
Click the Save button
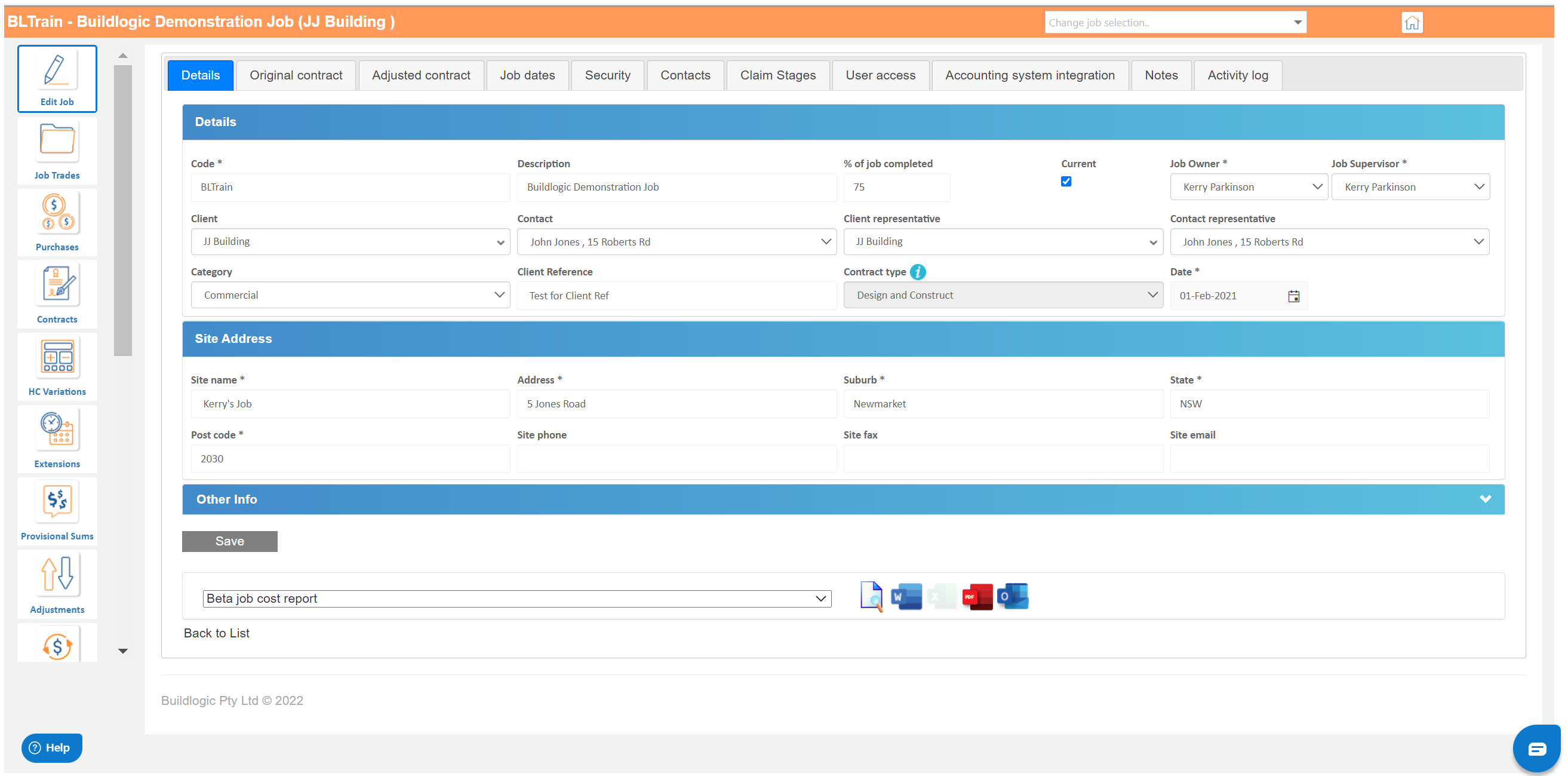229,541
